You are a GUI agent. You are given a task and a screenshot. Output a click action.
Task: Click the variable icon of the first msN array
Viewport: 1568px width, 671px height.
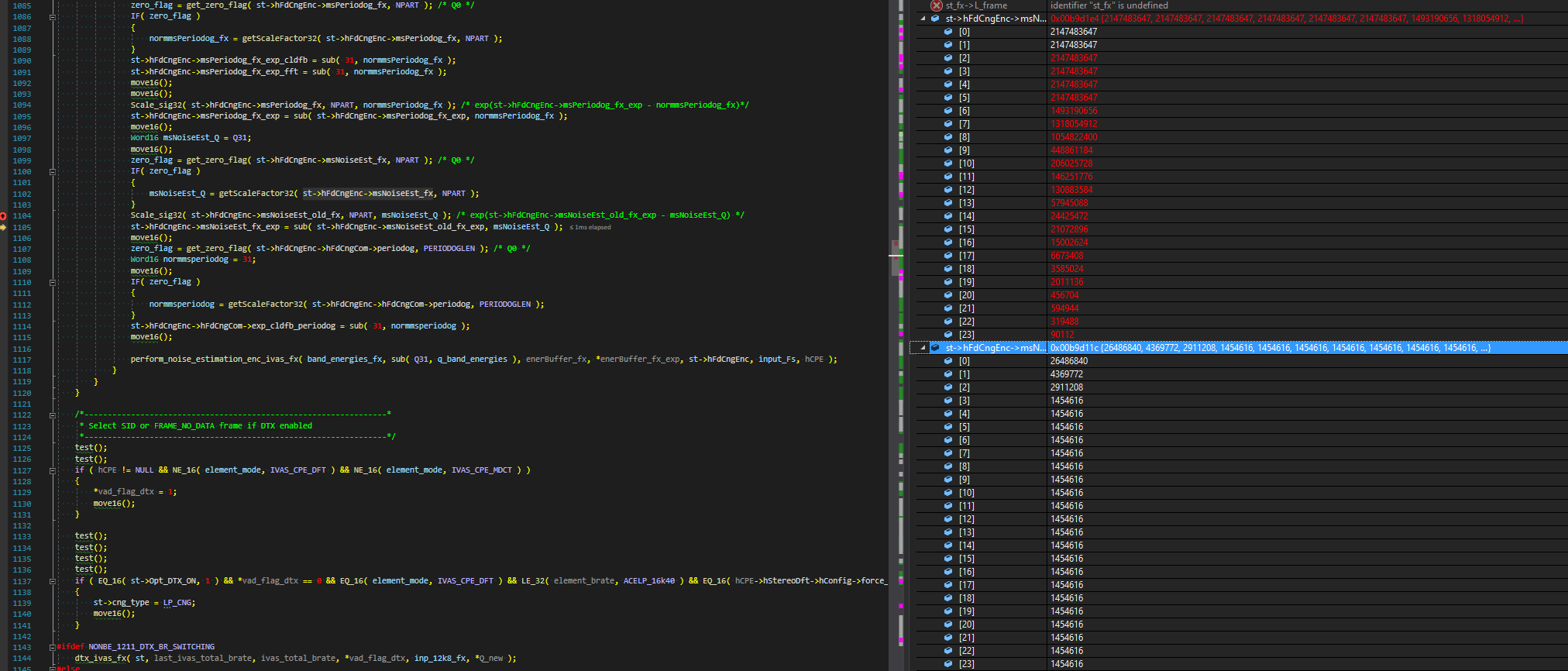click(x=935, y=19)
